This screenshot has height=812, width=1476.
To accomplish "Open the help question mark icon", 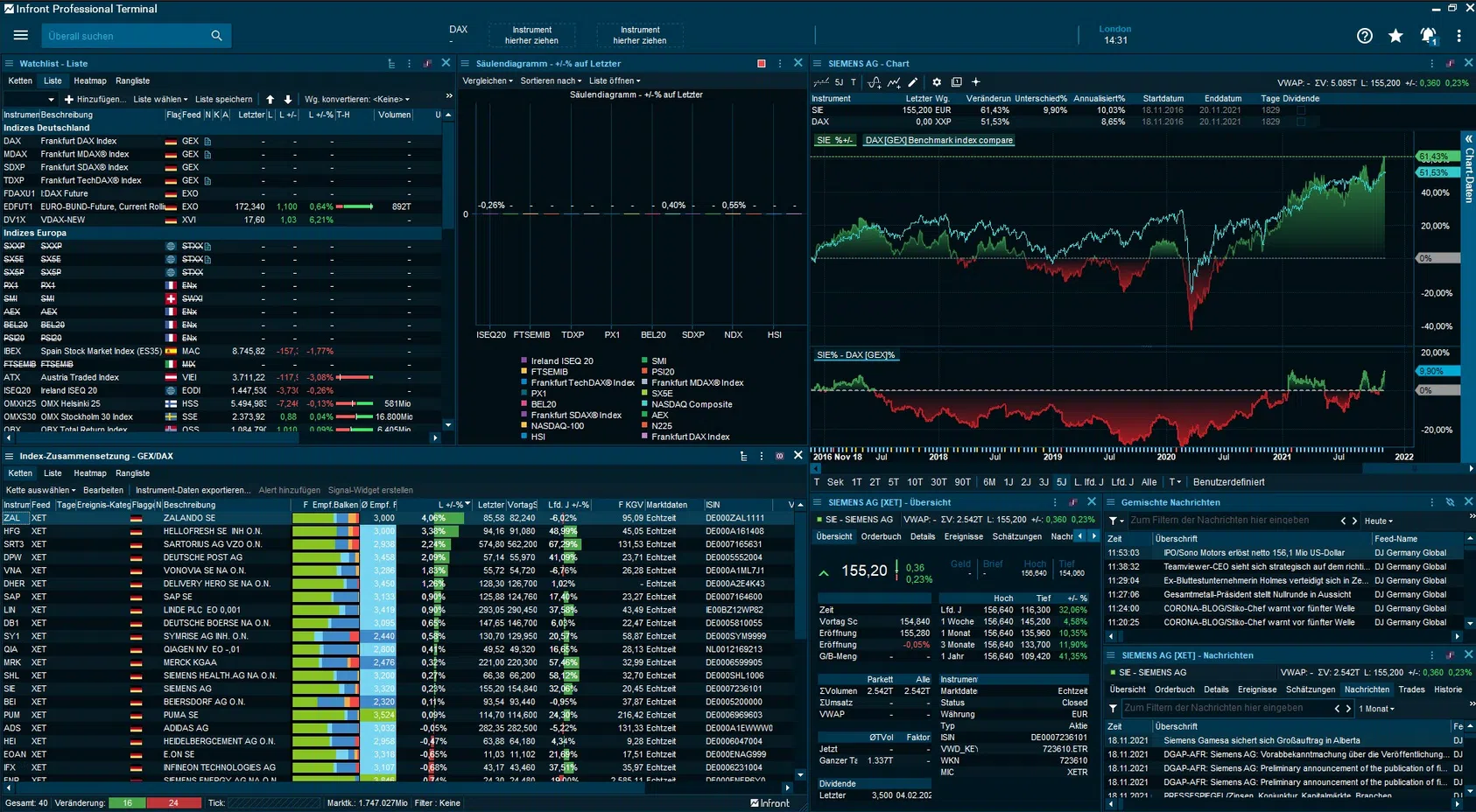I will coord(1365,36).
